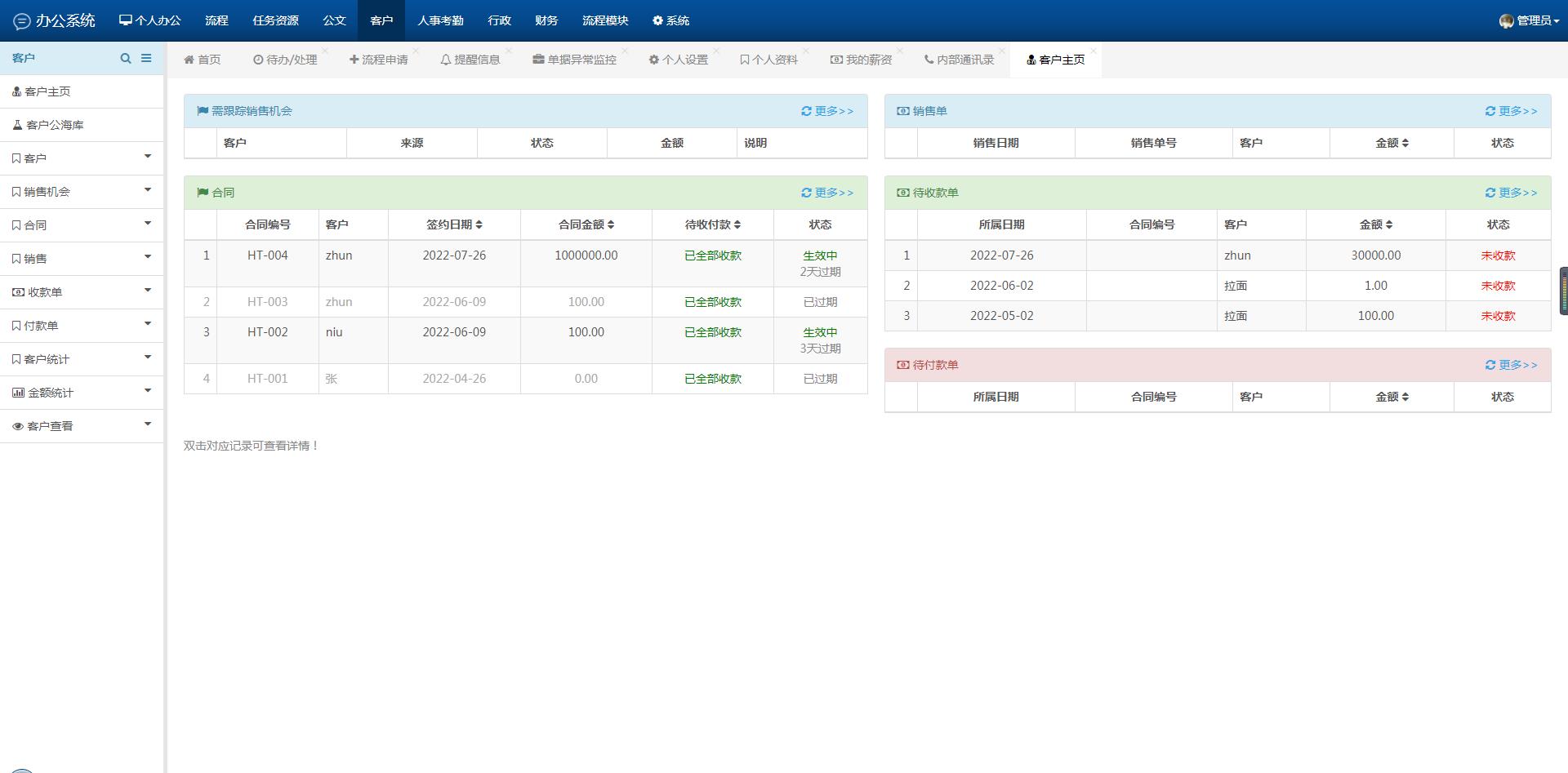Click the bell icon on the 提醒信息 tab

[x=445, y=60]
